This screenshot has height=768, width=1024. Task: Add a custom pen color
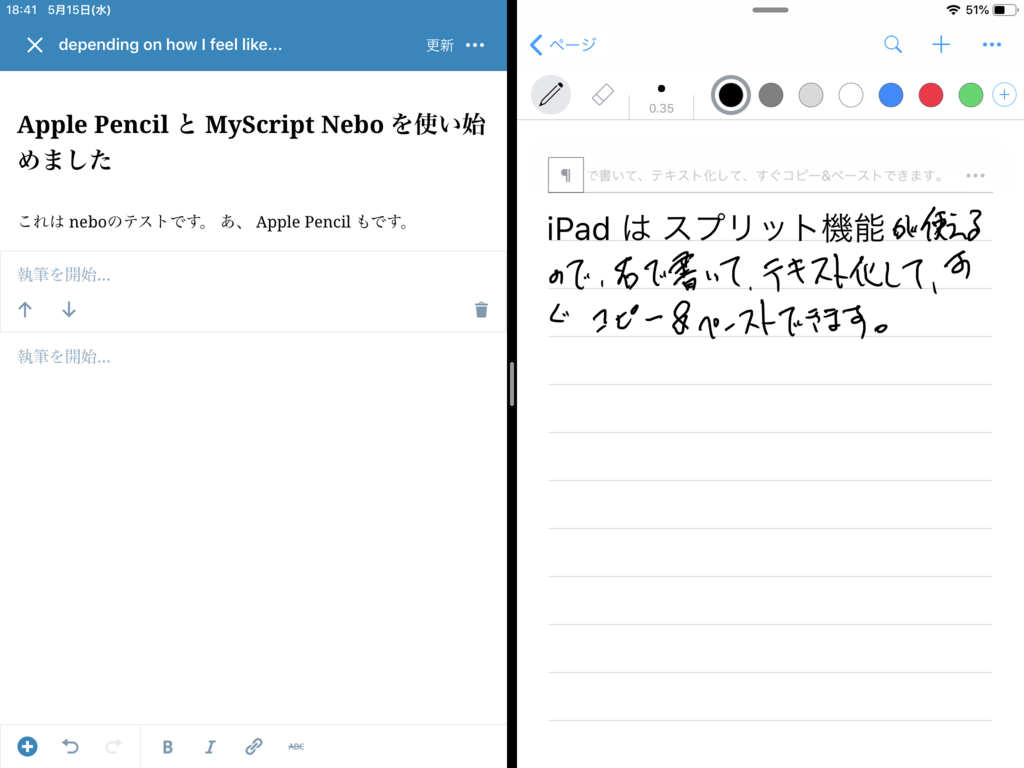coord(1004,95)
